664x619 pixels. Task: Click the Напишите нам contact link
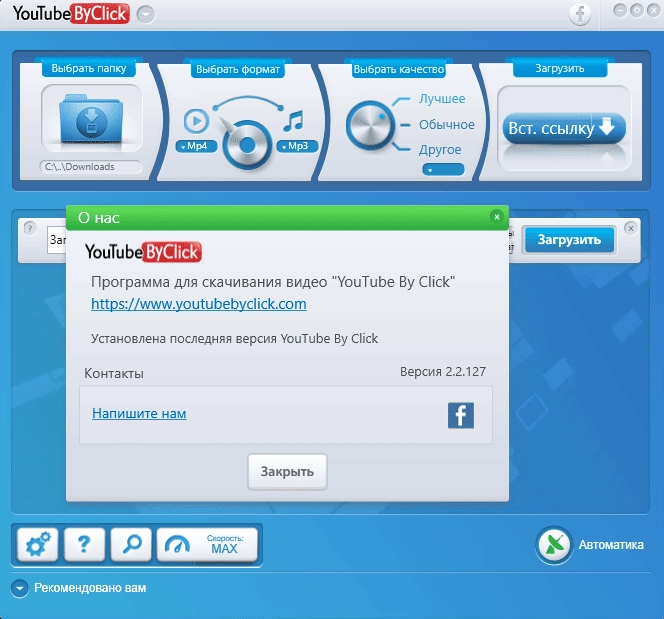click(x=139, y=413)
